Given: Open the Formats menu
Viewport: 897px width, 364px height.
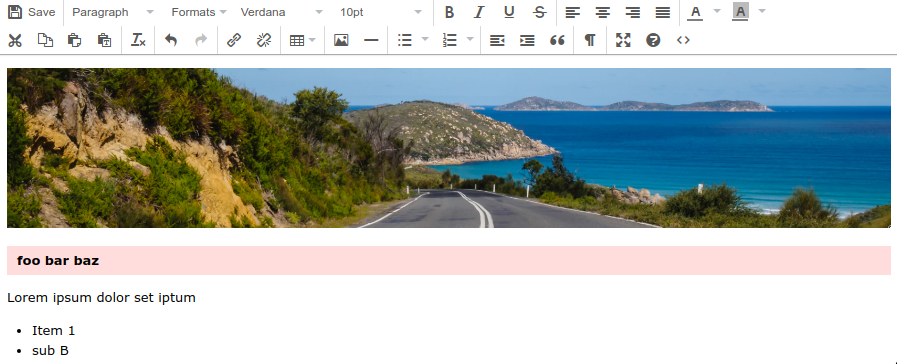Looking at the screenshot, I should (199, 12).
